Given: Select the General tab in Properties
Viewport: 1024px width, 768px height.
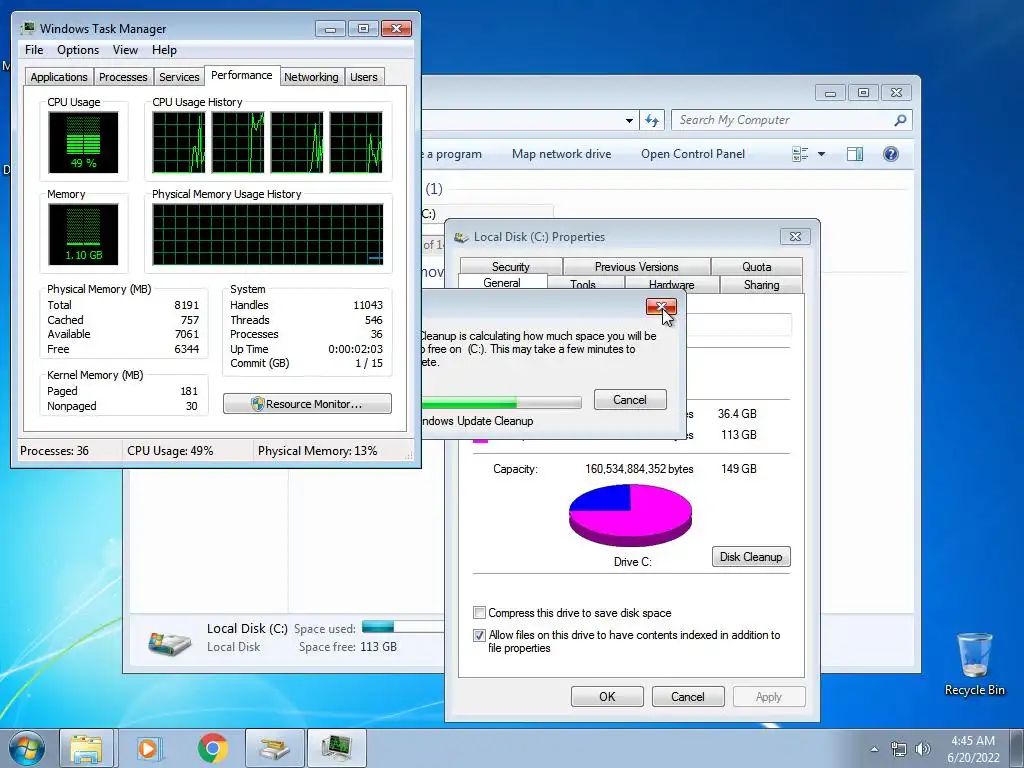Looking at the screenshot, I should click(x=502, y=283).
